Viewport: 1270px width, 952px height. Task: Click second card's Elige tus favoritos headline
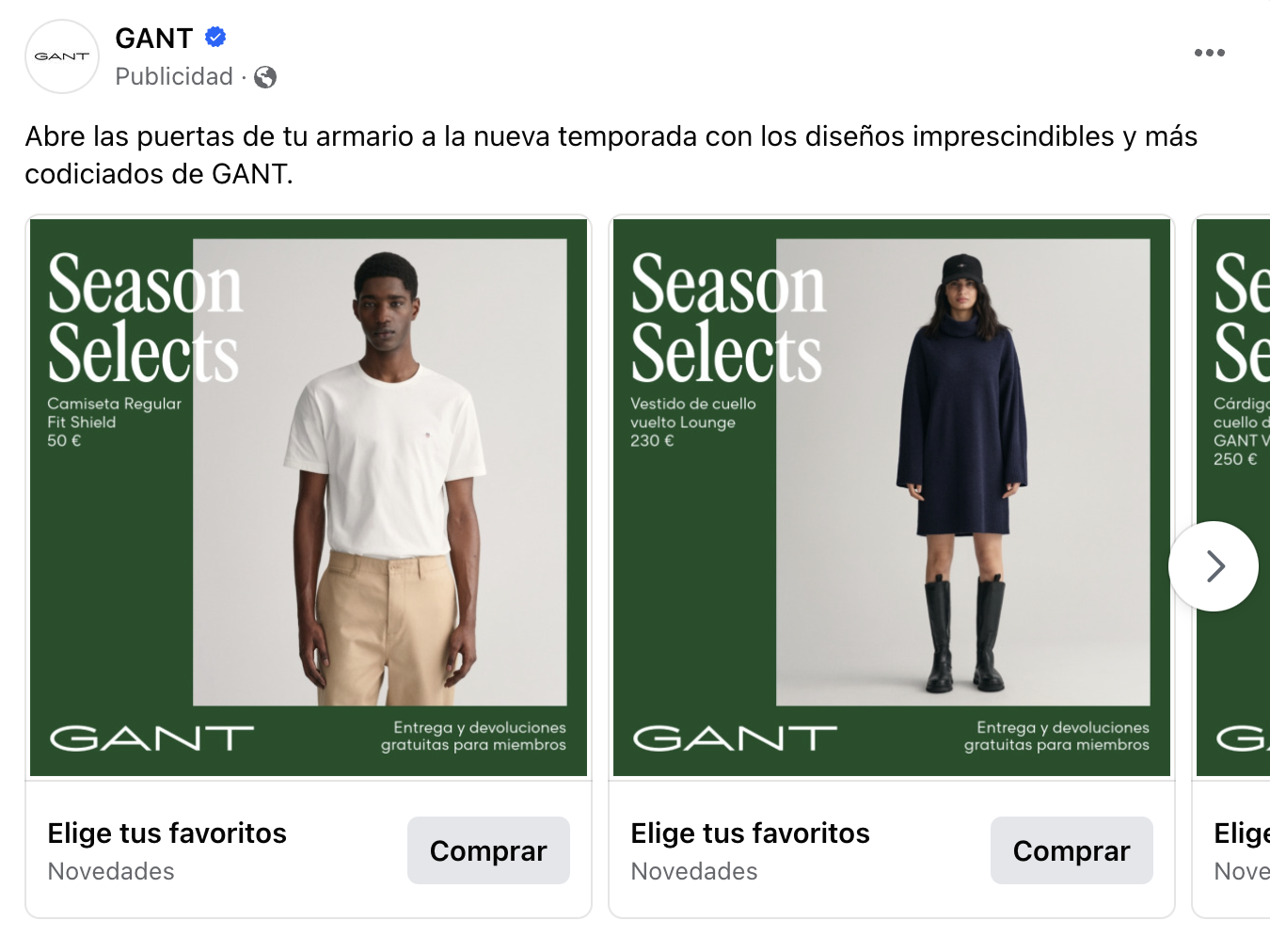coord(751,833)
